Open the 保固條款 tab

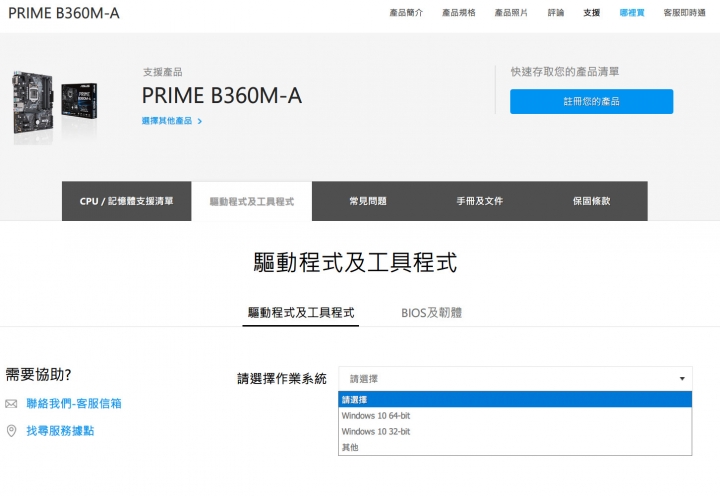tap(592, 201)
